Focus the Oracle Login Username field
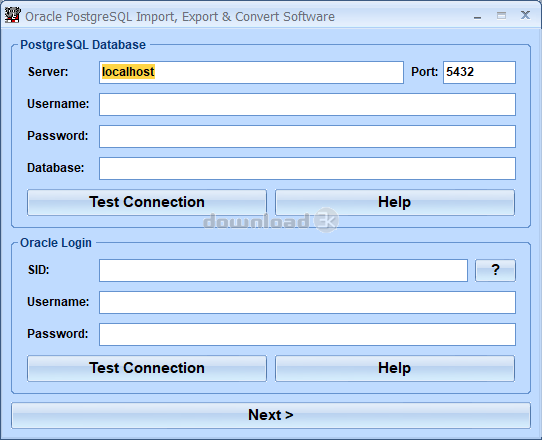 [307, 302]
